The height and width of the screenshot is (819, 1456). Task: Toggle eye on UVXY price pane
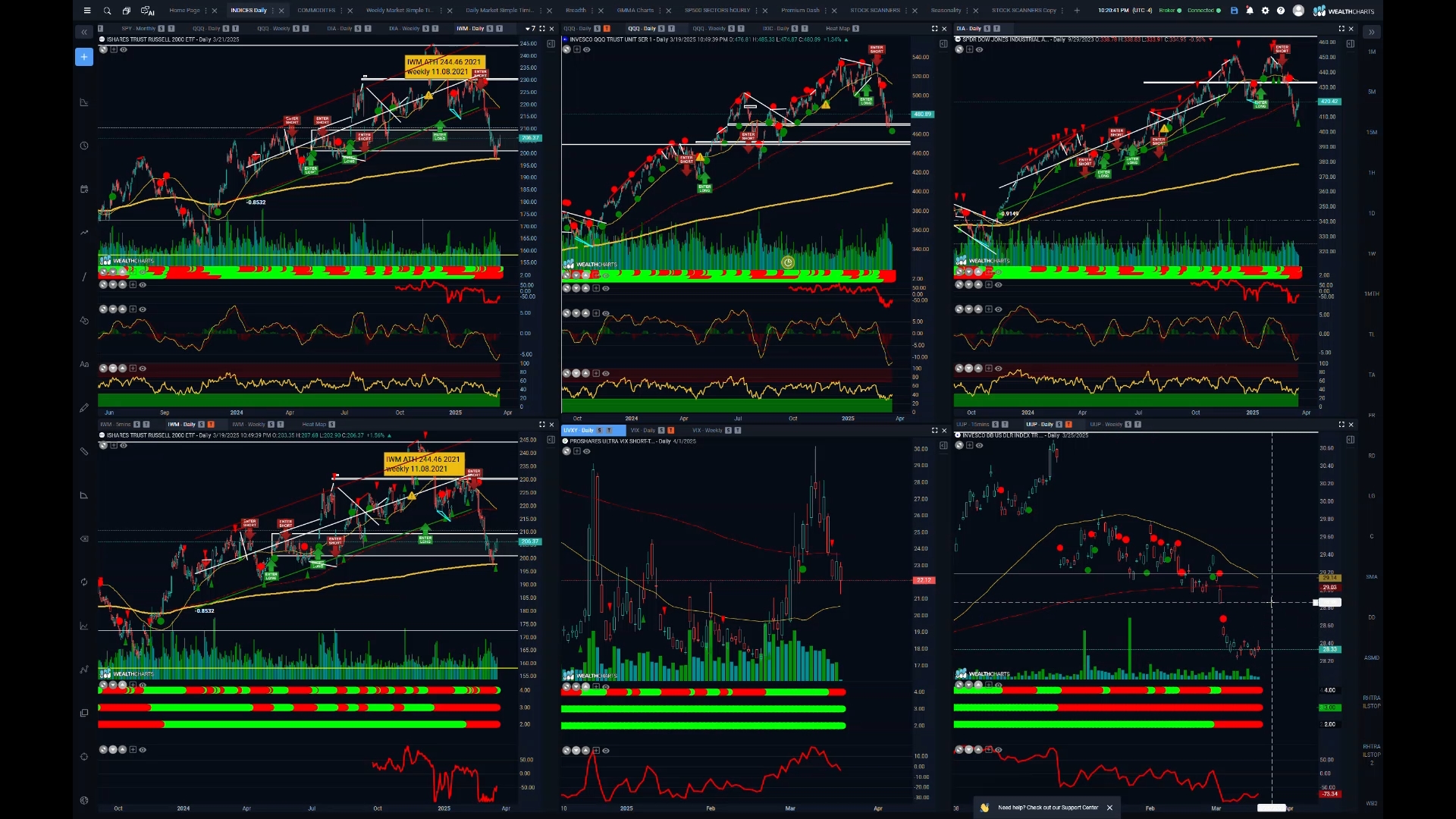(x=587, y=451)
